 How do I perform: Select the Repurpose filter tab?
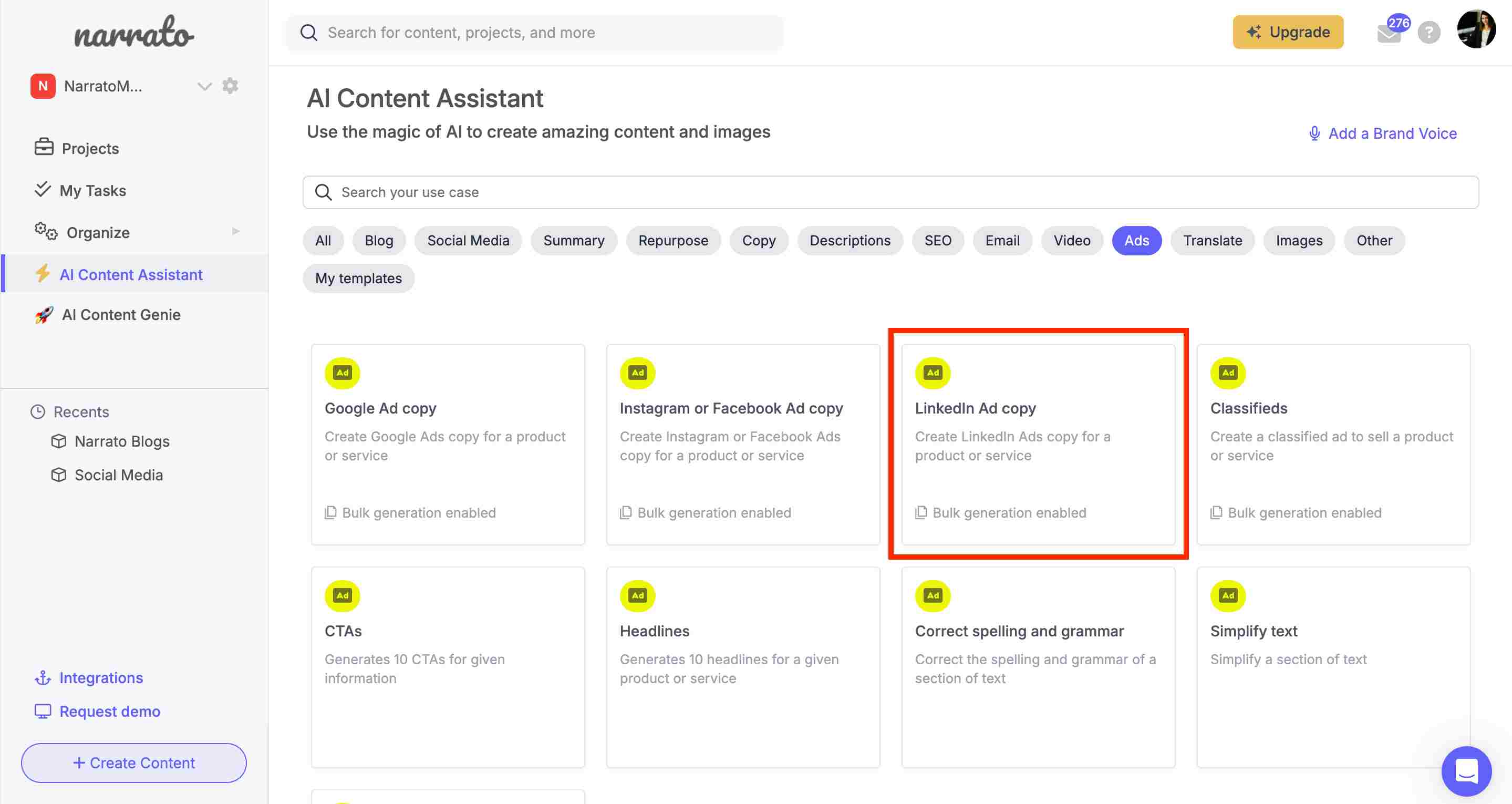point(673,240)
